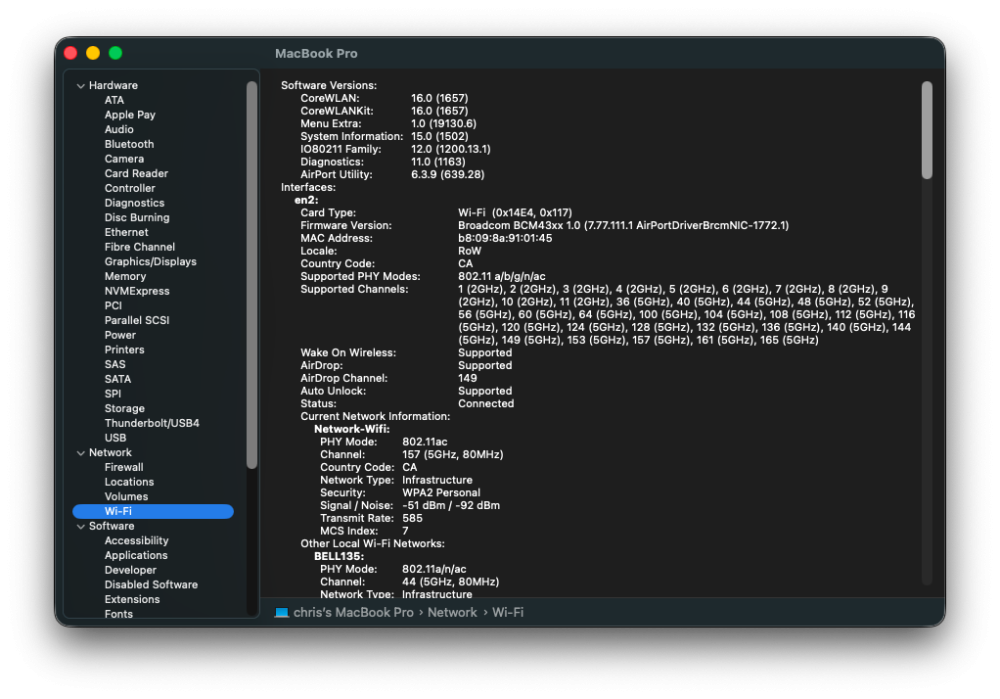This screenshot has height=699, width=1000.
Task: Select Parallel SCSI in the sidebar
Action: pyautogui.click(x=136, y=320)
